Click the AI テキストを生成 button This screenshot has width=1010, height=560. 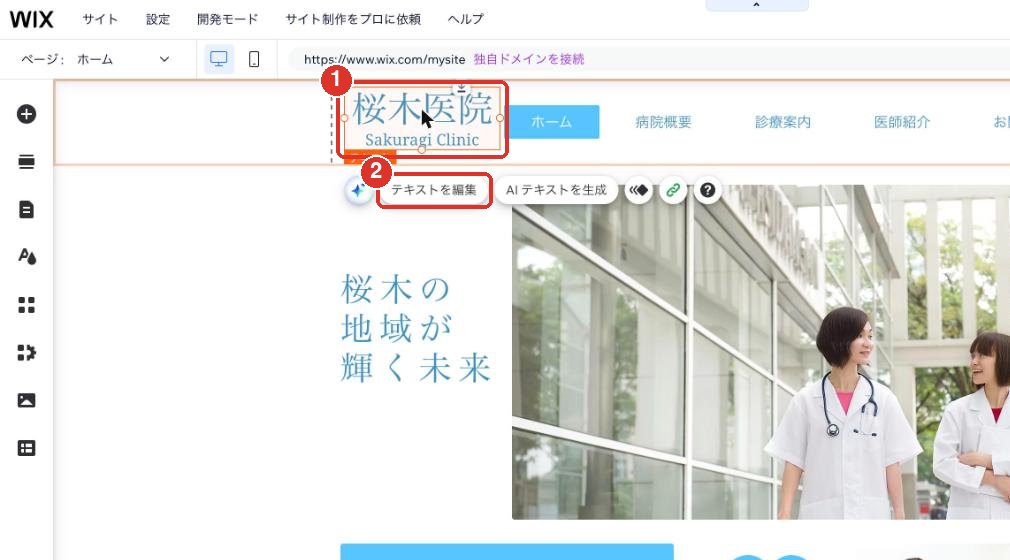[557, 190]
